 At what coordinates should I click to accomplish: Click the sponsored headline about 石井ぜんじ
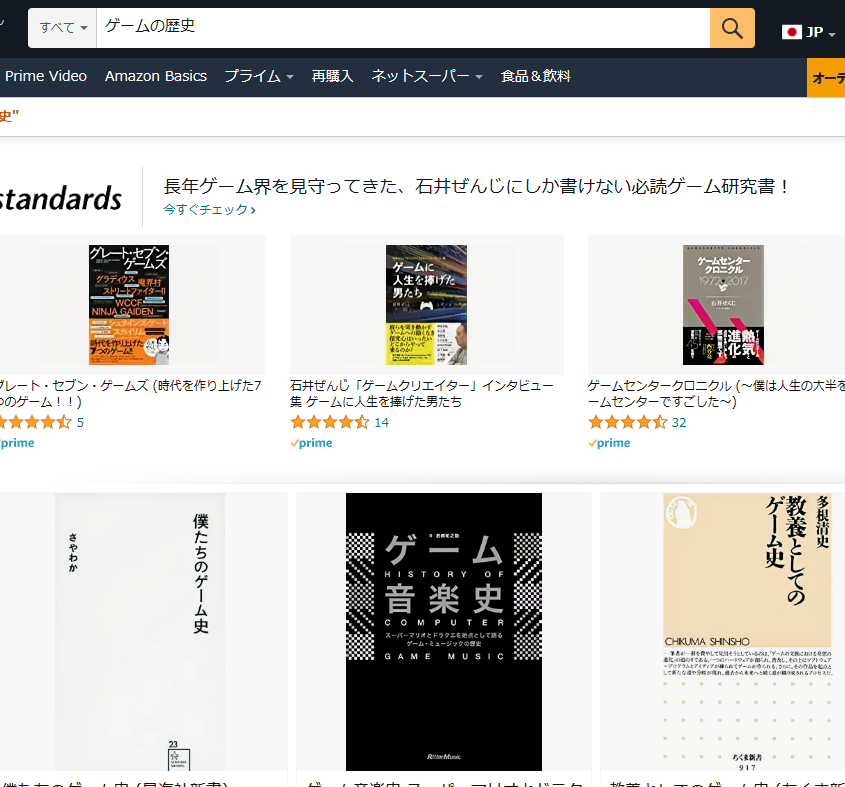tap(476, 187)
